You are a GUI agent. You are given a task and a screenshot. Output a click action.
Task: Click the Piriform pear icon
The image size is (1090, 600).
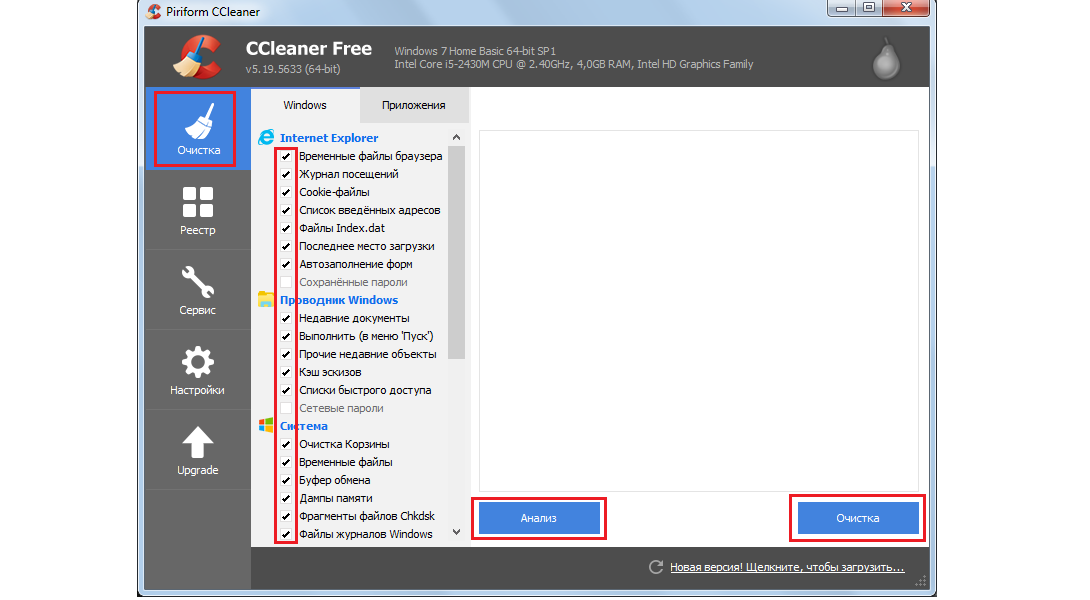(886, 58)
